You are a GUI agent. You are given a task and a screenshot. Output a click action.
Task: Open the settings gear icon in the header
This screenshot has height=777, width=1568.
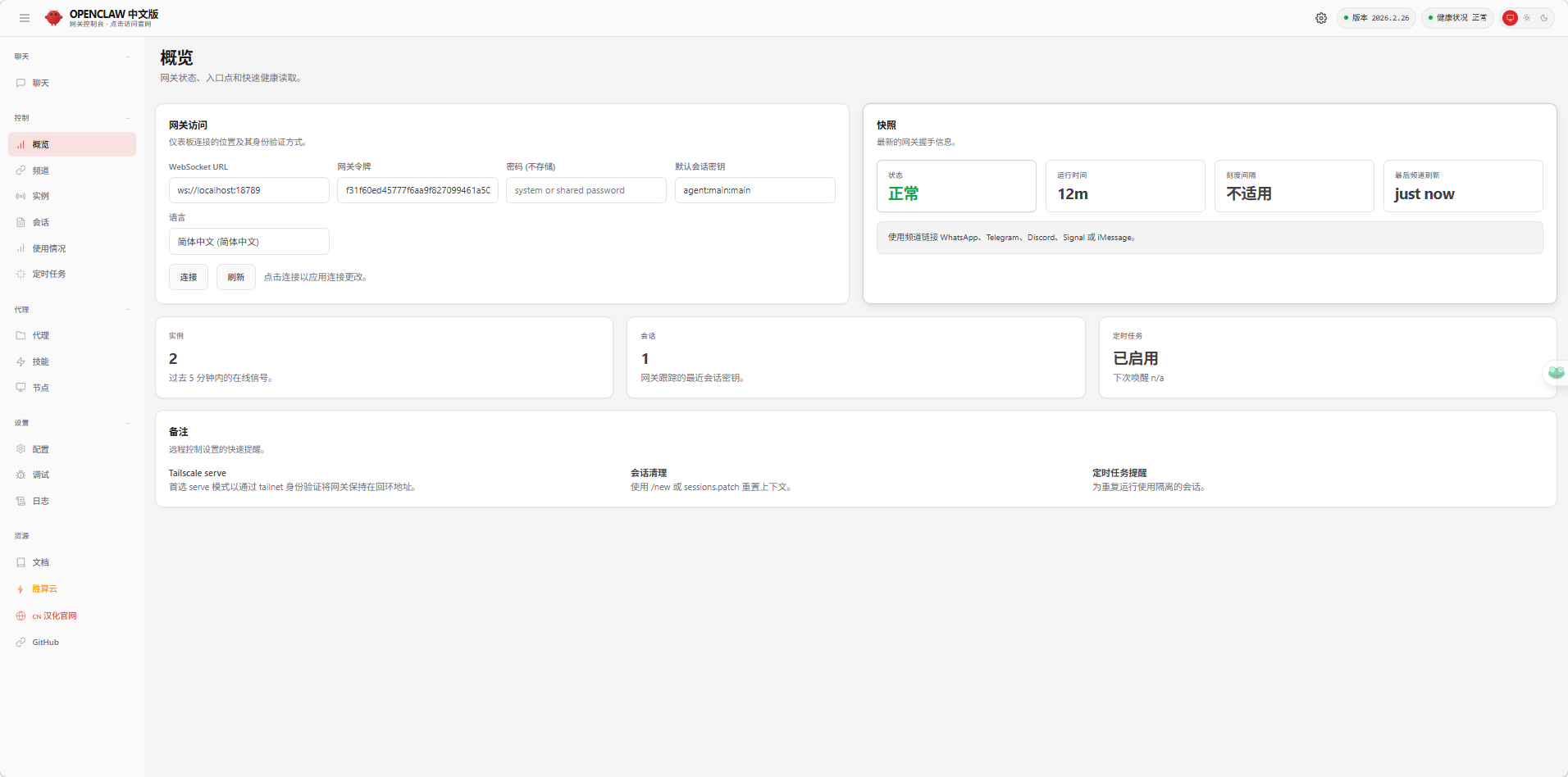pos(1321,18)
